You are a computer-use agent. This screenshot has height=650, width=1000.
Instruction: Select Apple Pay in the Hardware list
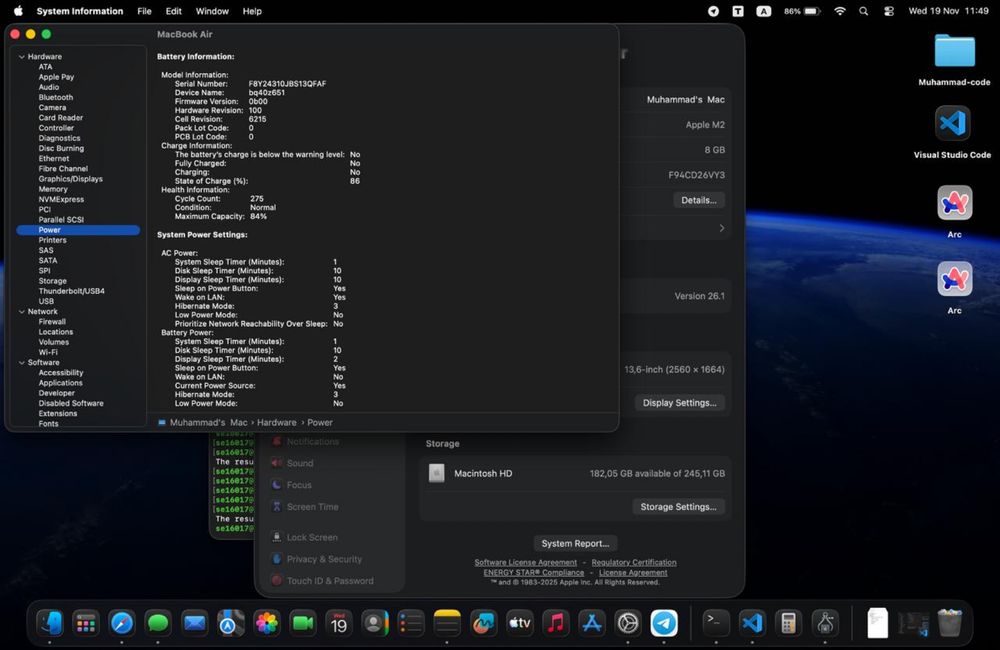point(56,77)
